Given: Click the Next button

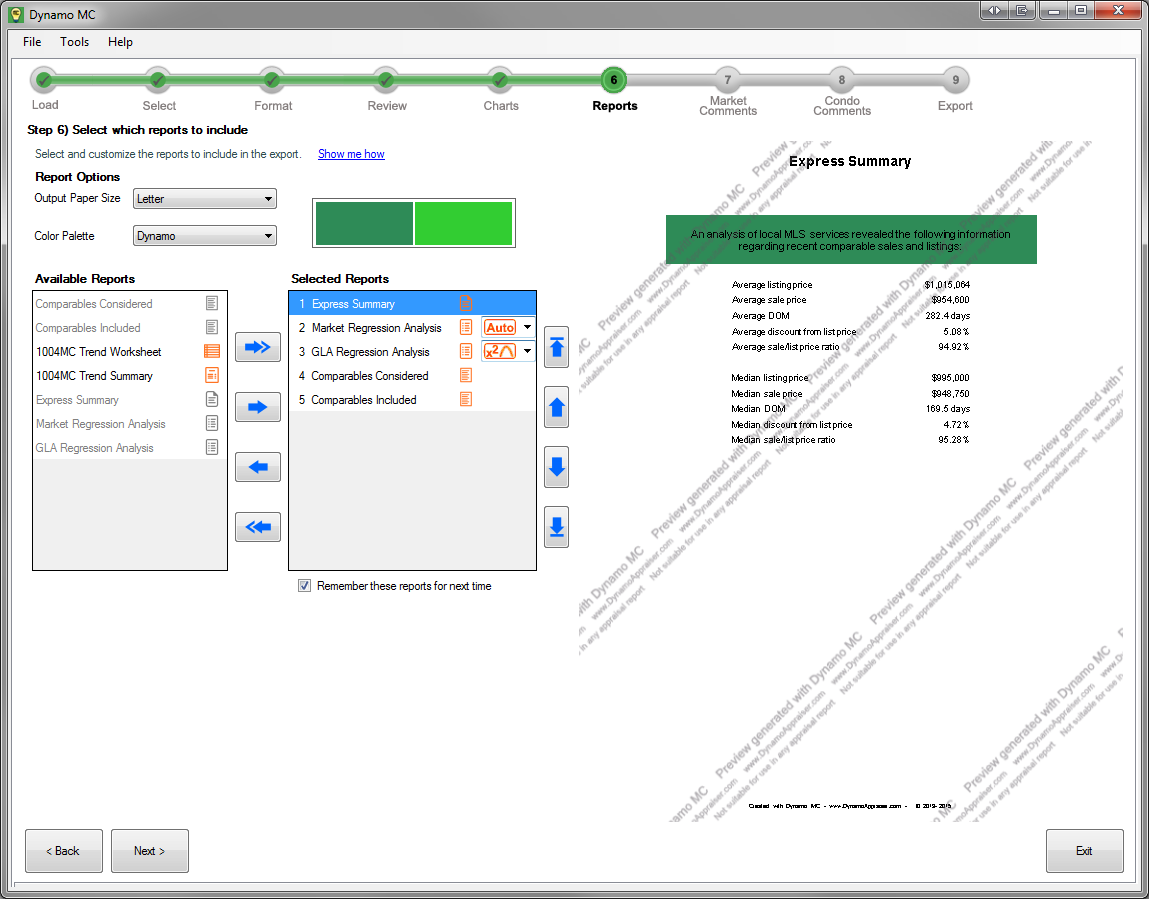Looking at the screenshot, I should pyautogui.click(x=149, y=851).
